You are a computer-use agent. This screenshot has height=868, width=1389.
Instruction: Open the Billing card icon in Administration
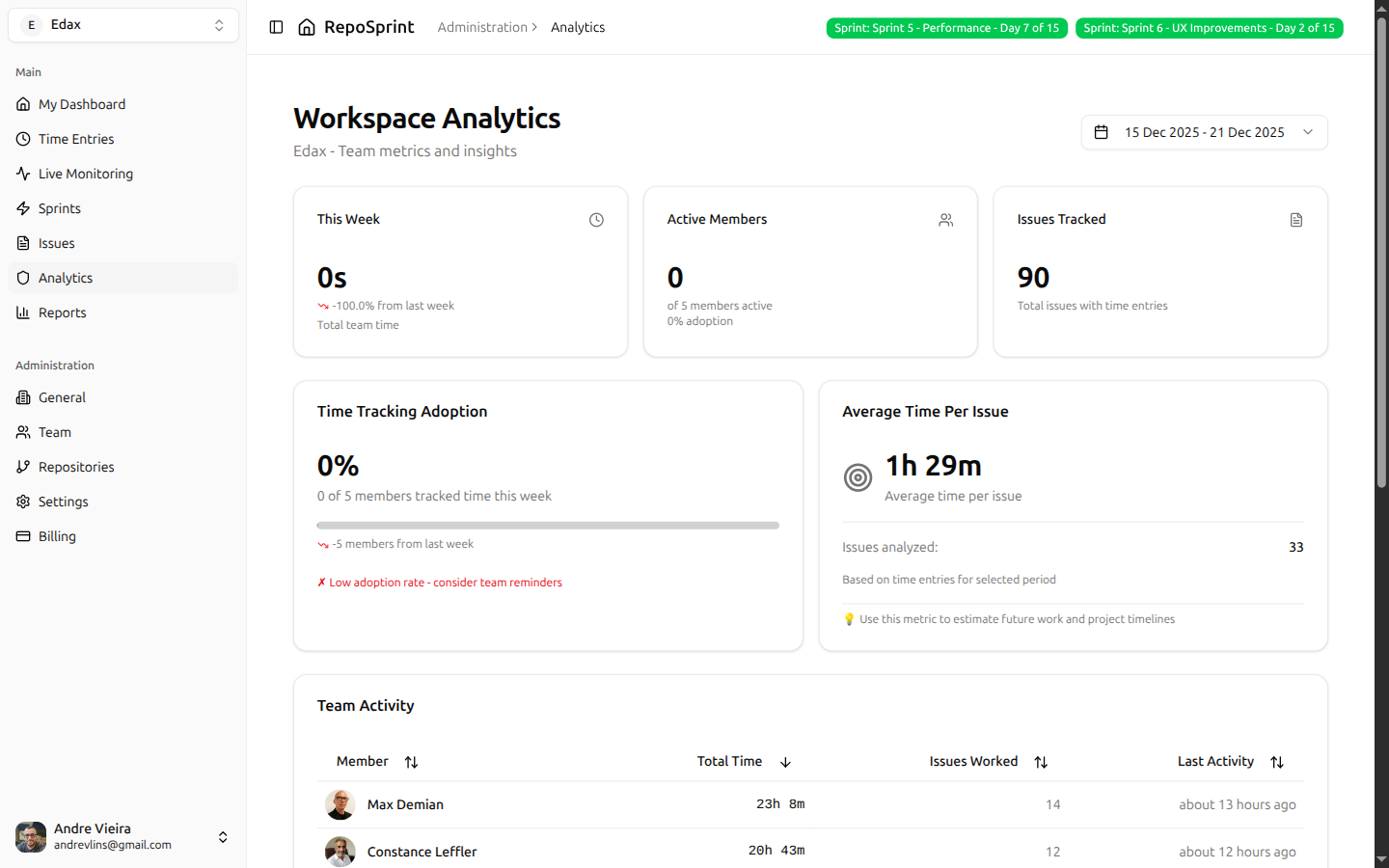coord(23,536)
